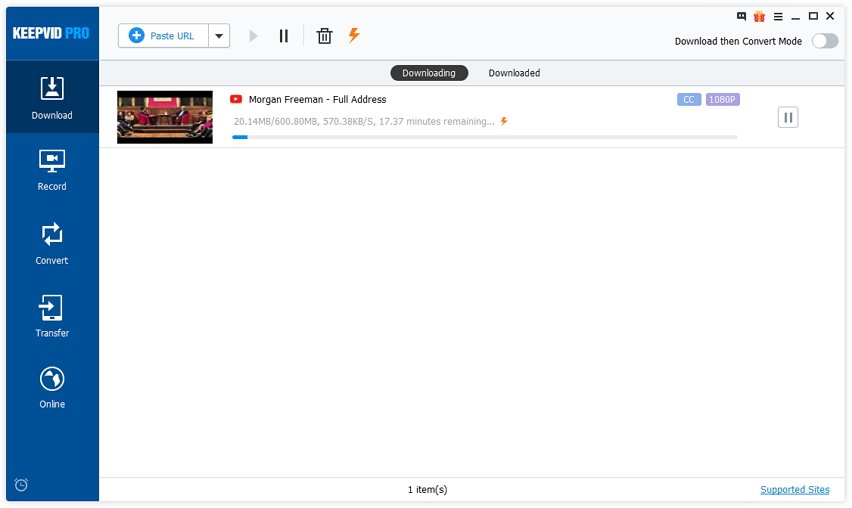
Task: Click the gift box icon in title bar
Action: (758, 17)
